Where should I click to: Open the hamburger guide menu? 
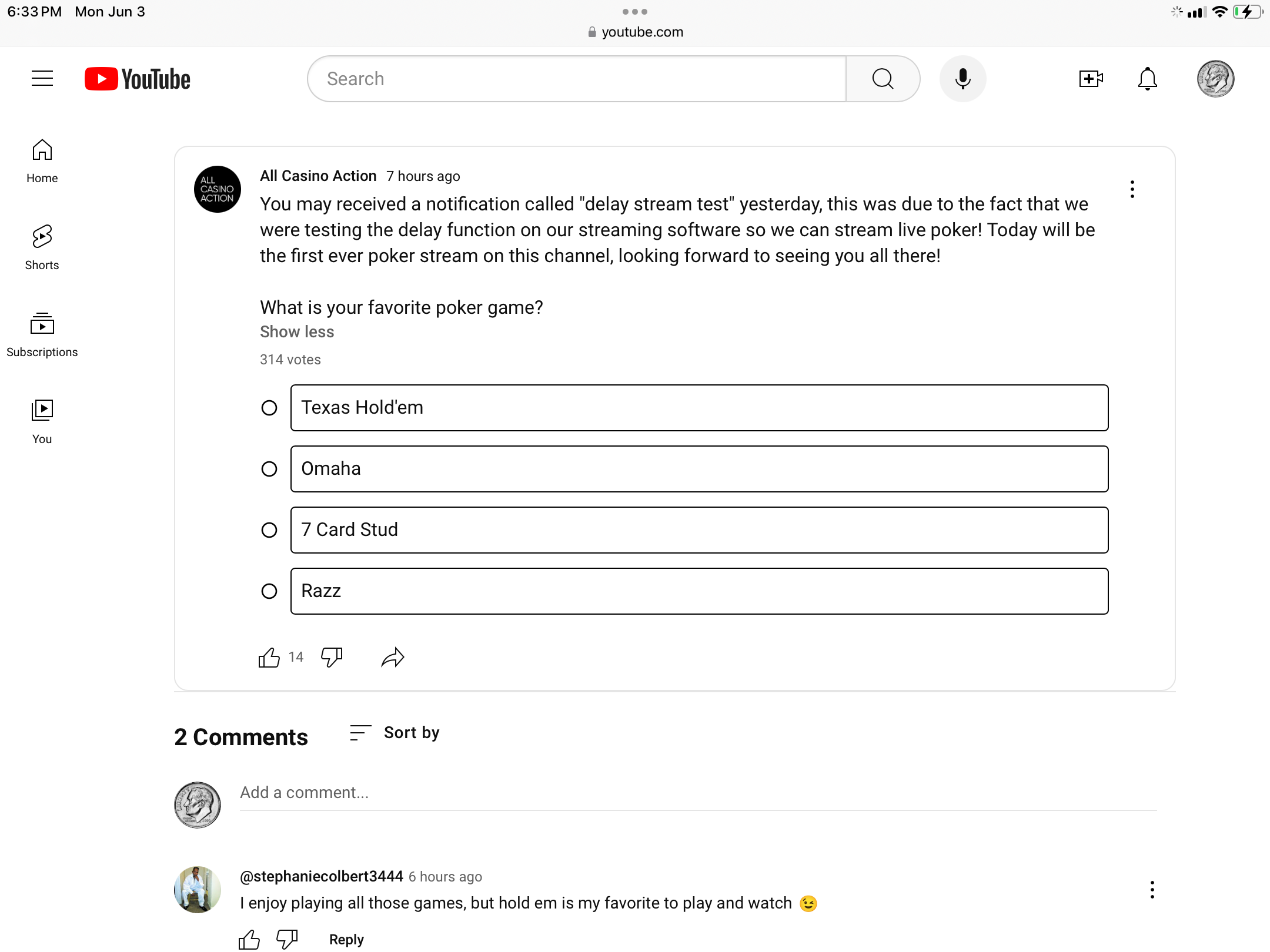click(x=42, y=79)
